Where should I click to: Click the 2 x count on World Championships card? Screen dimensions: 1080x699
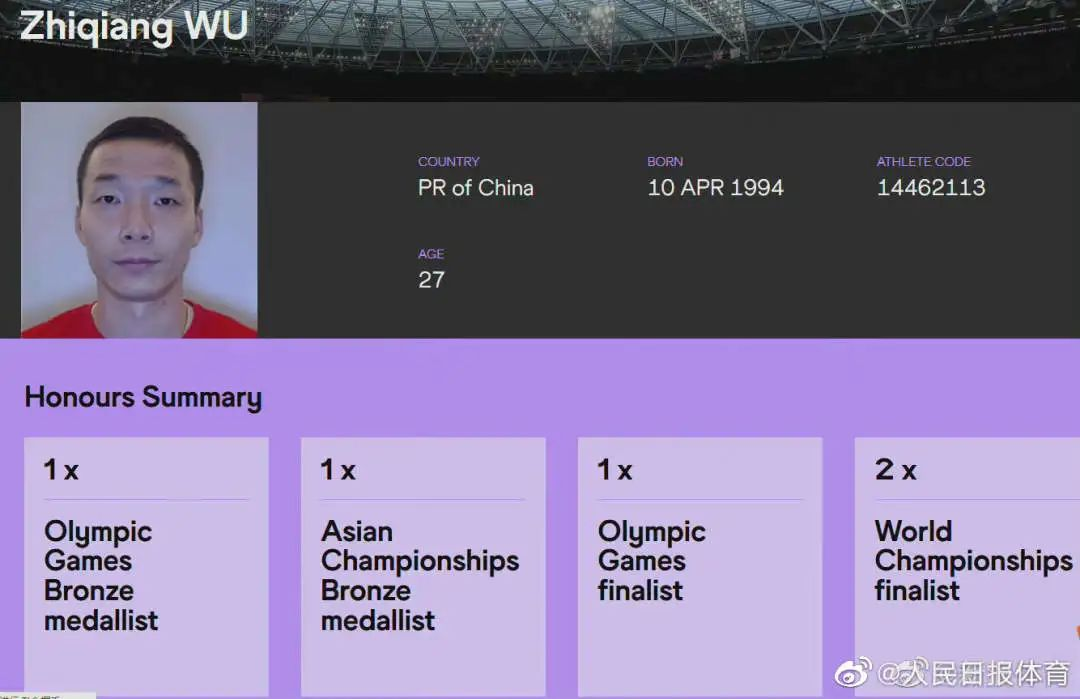pos(895,470)
